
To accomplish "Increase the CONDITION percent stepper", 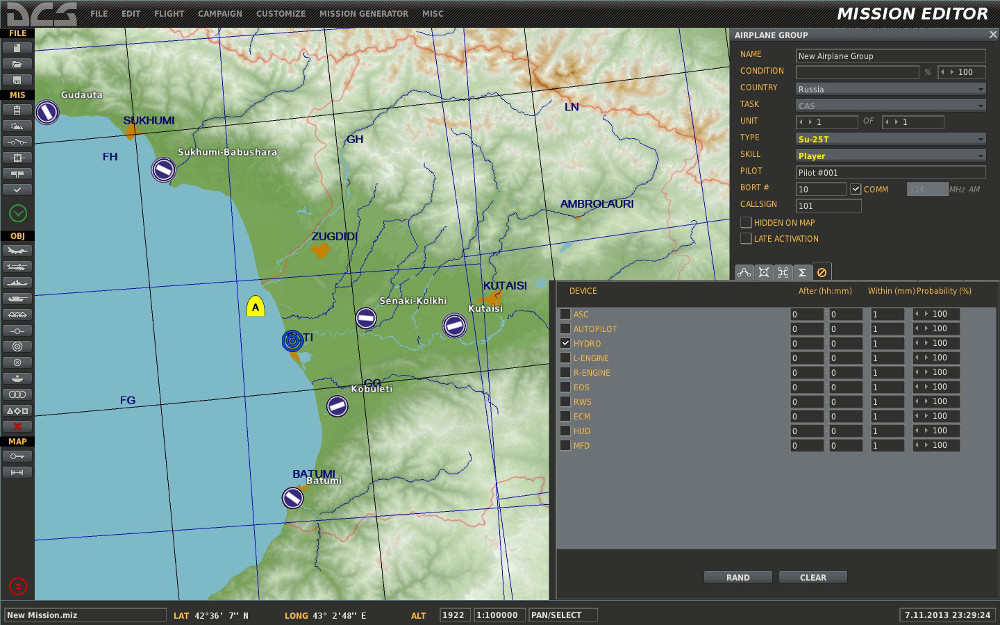I will point(952,72).
